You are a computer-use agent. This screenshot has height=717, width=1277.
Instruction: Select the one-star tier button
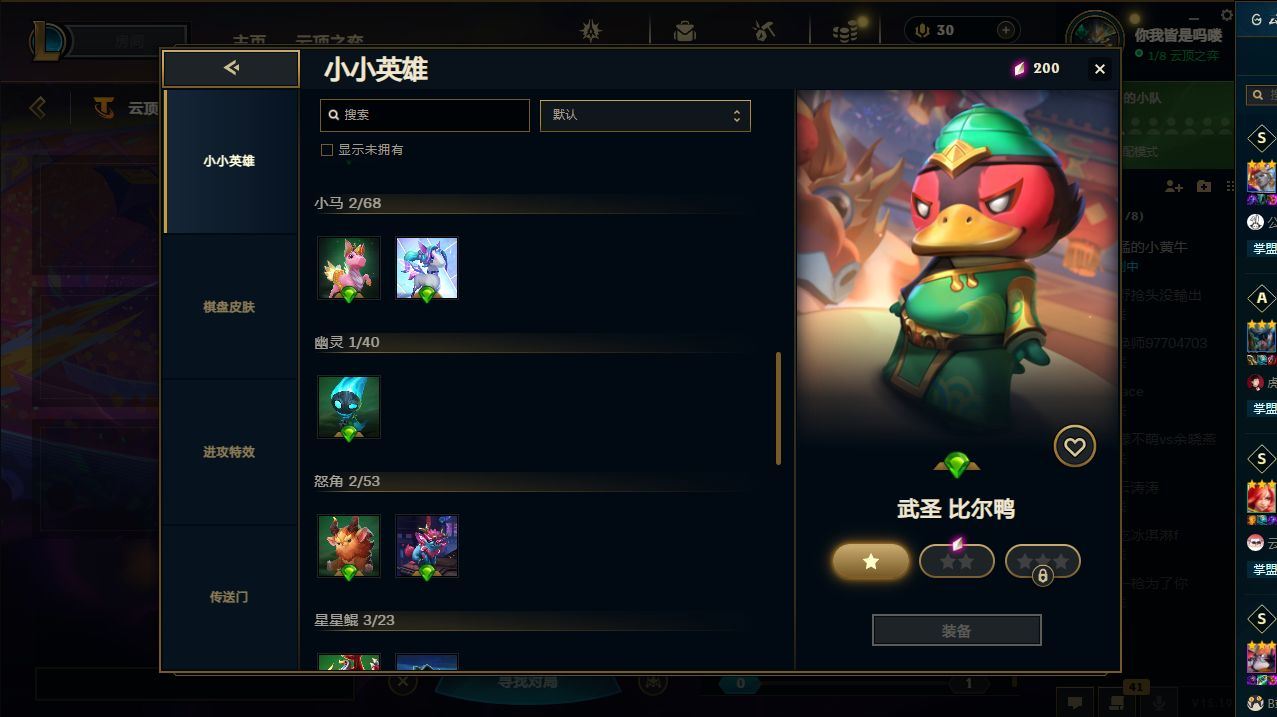(871, 562)
